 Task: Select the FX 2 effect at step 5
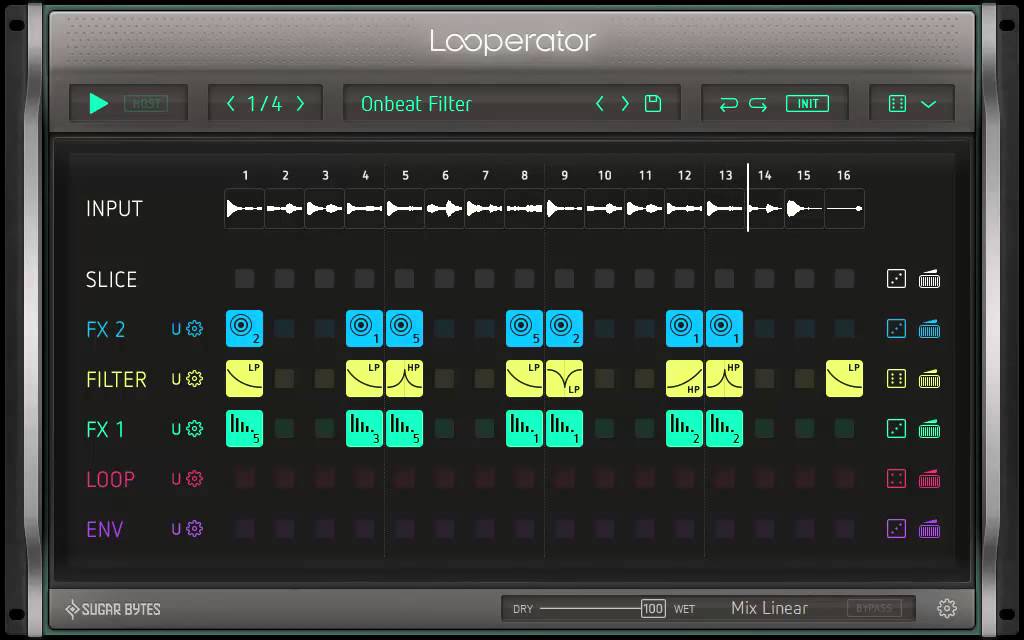click(404, 328)
